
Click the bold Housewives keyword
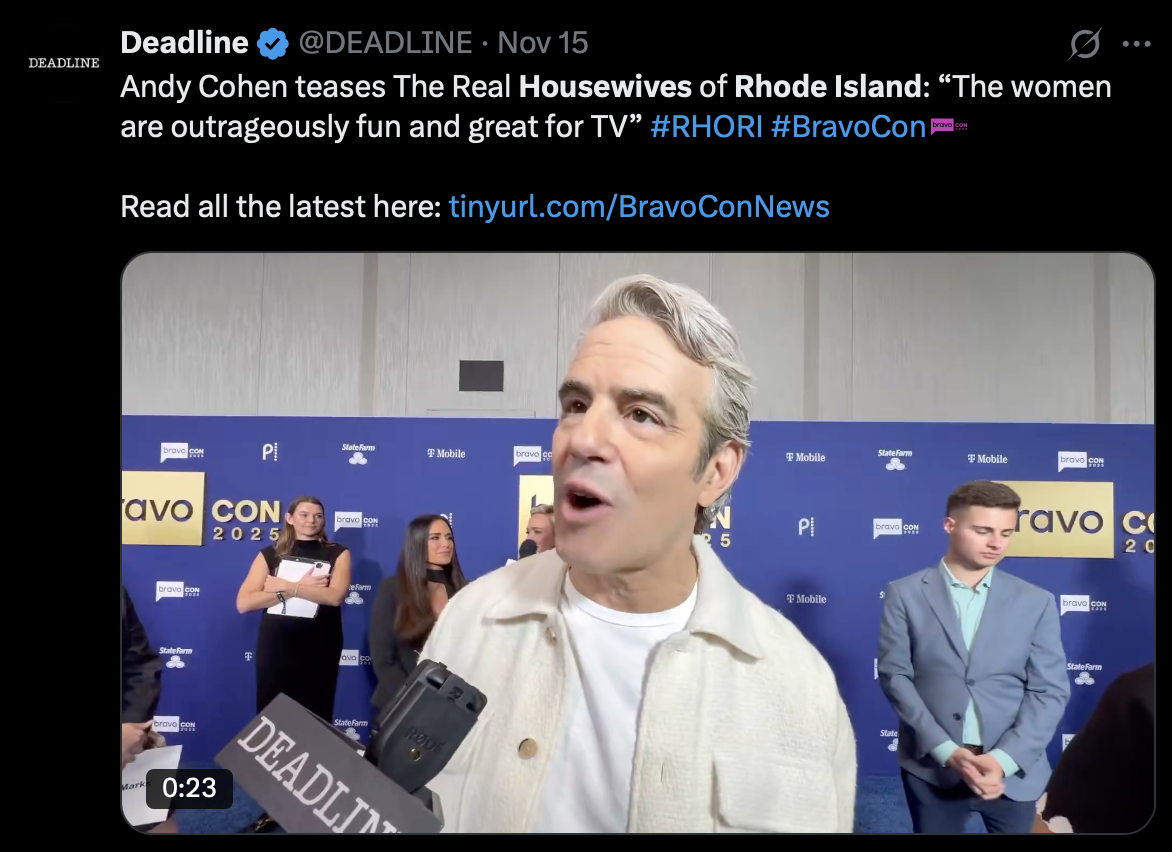tap(605, 87)
